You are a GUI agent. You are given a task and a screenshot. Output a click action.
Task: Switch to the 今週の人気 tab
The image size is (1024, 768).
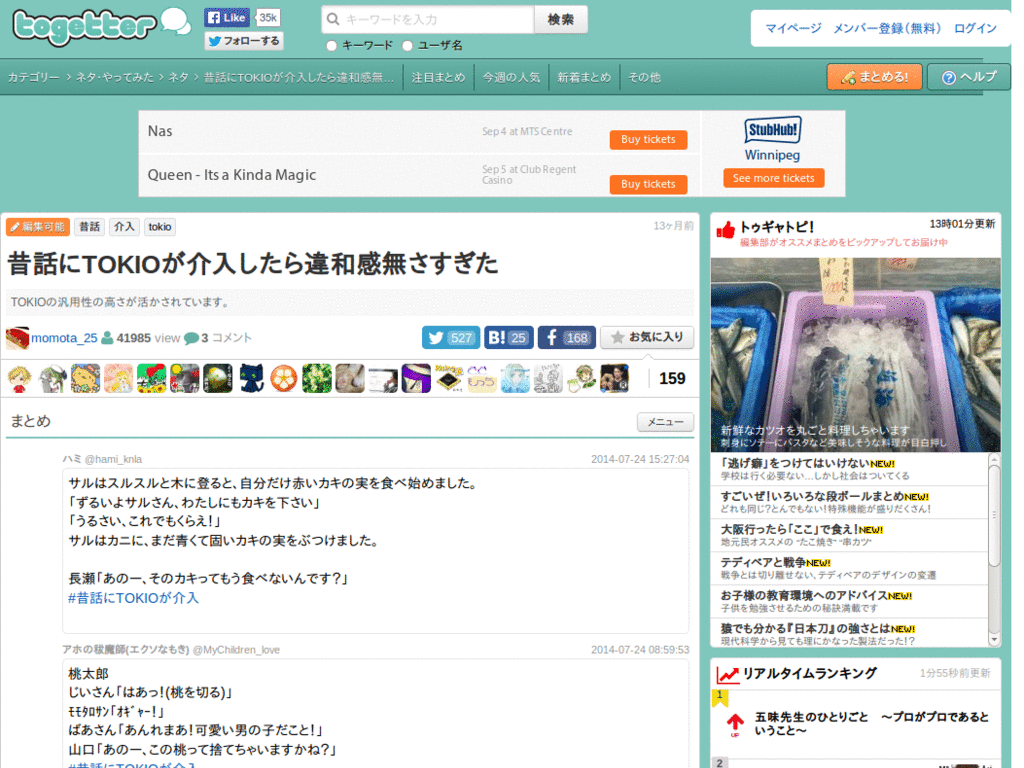pos(512,76)
